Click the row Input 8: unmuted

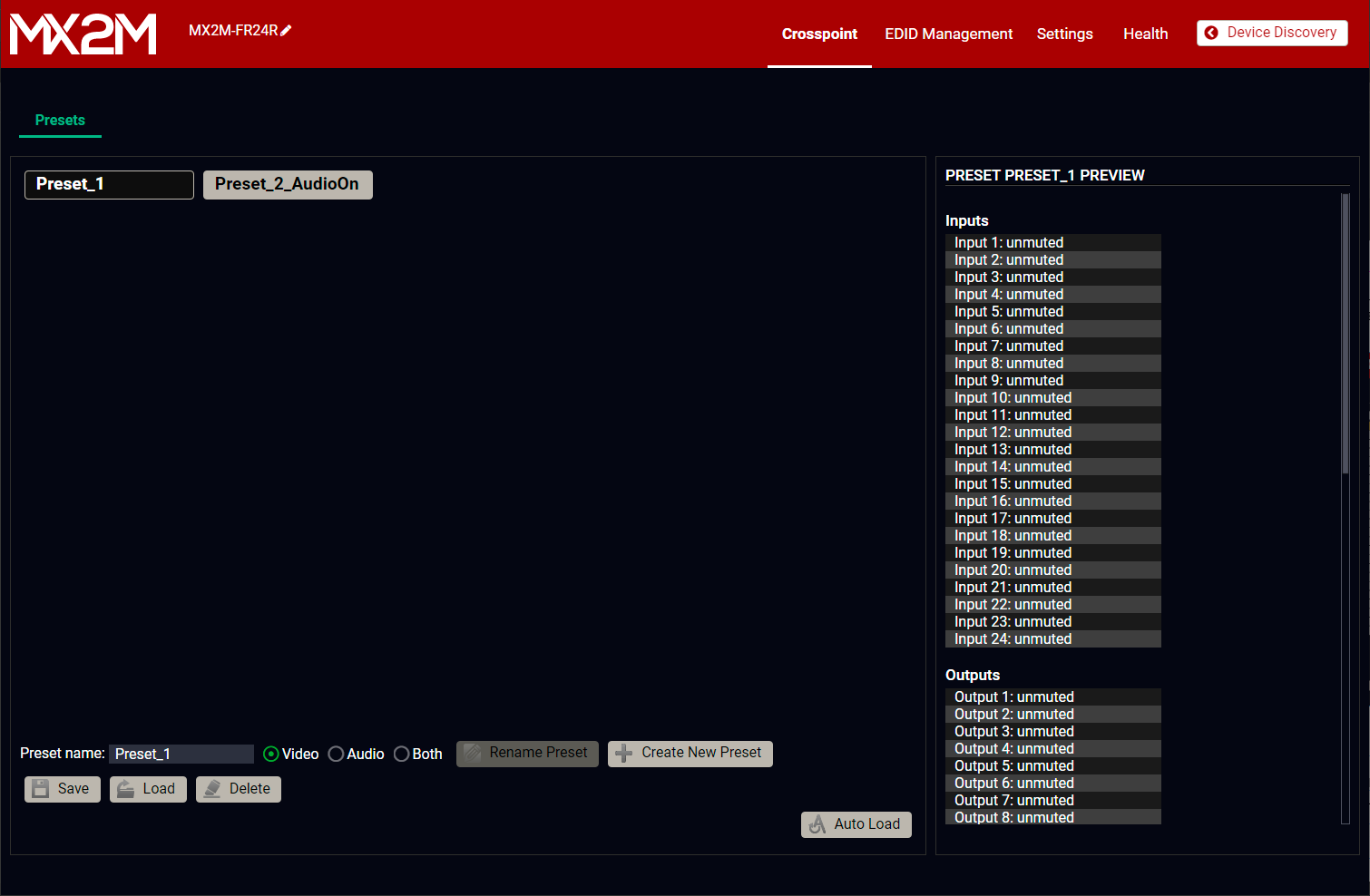pyautogui.click(x=1053, y=364)
